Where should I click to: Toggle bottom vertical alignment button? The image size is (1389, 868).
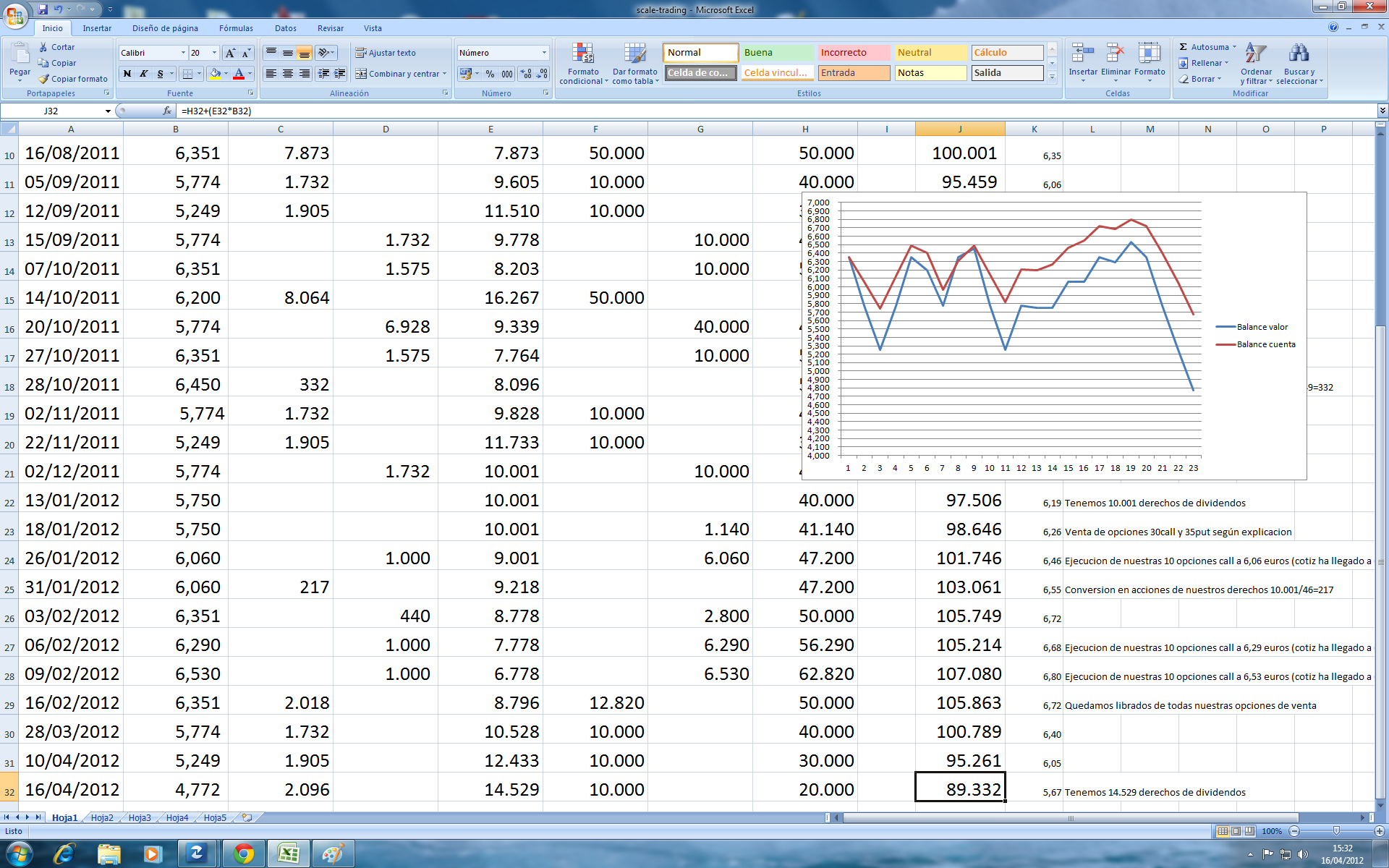(x=305, y=53)
